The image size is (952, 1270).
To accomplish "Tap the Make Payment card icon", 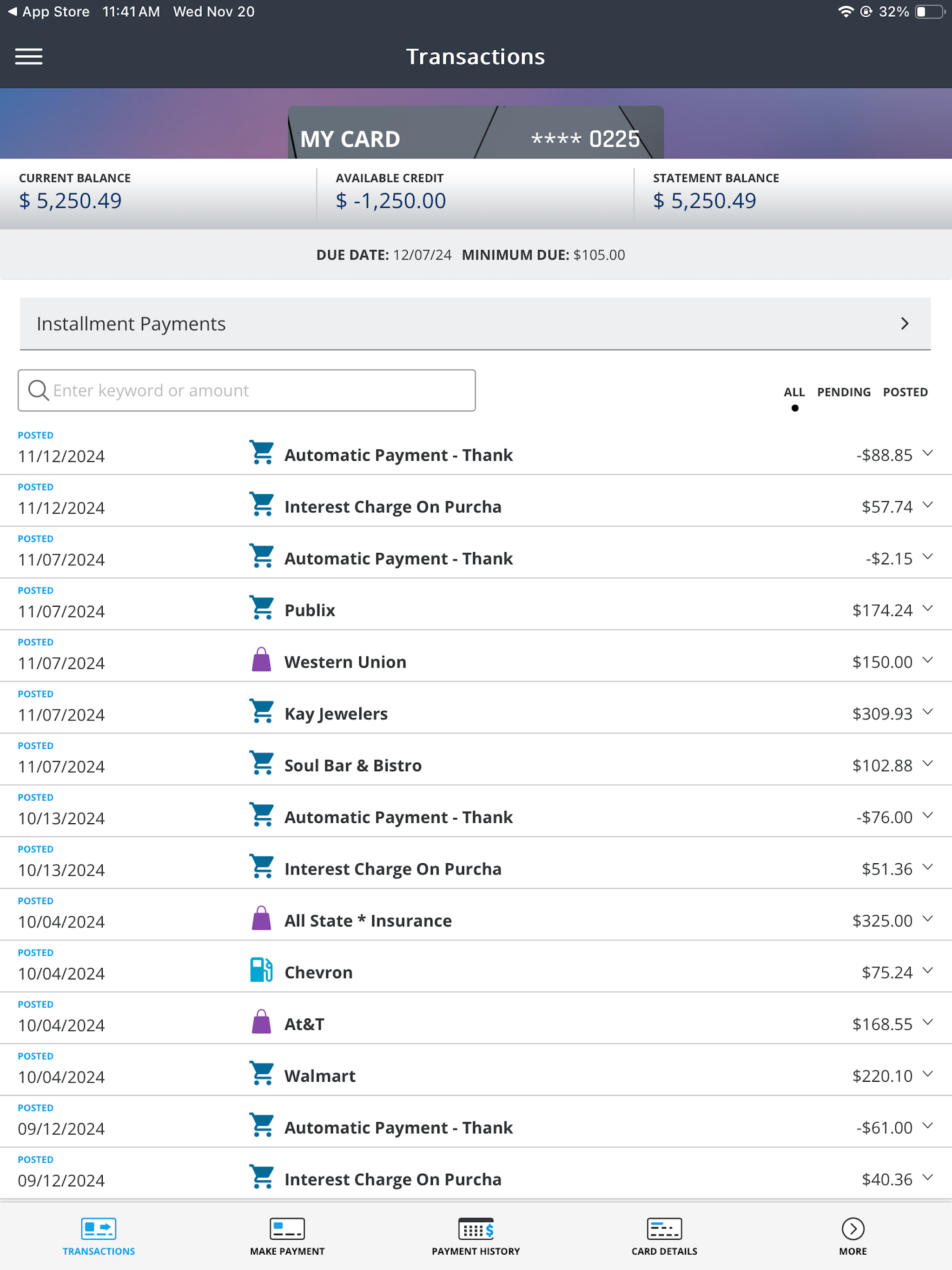I will (287, 1229).
